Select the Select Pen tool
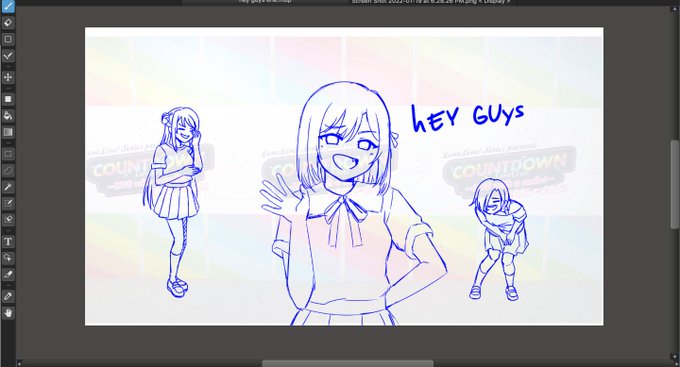The image size is (680, 367). tap(8, 203)
